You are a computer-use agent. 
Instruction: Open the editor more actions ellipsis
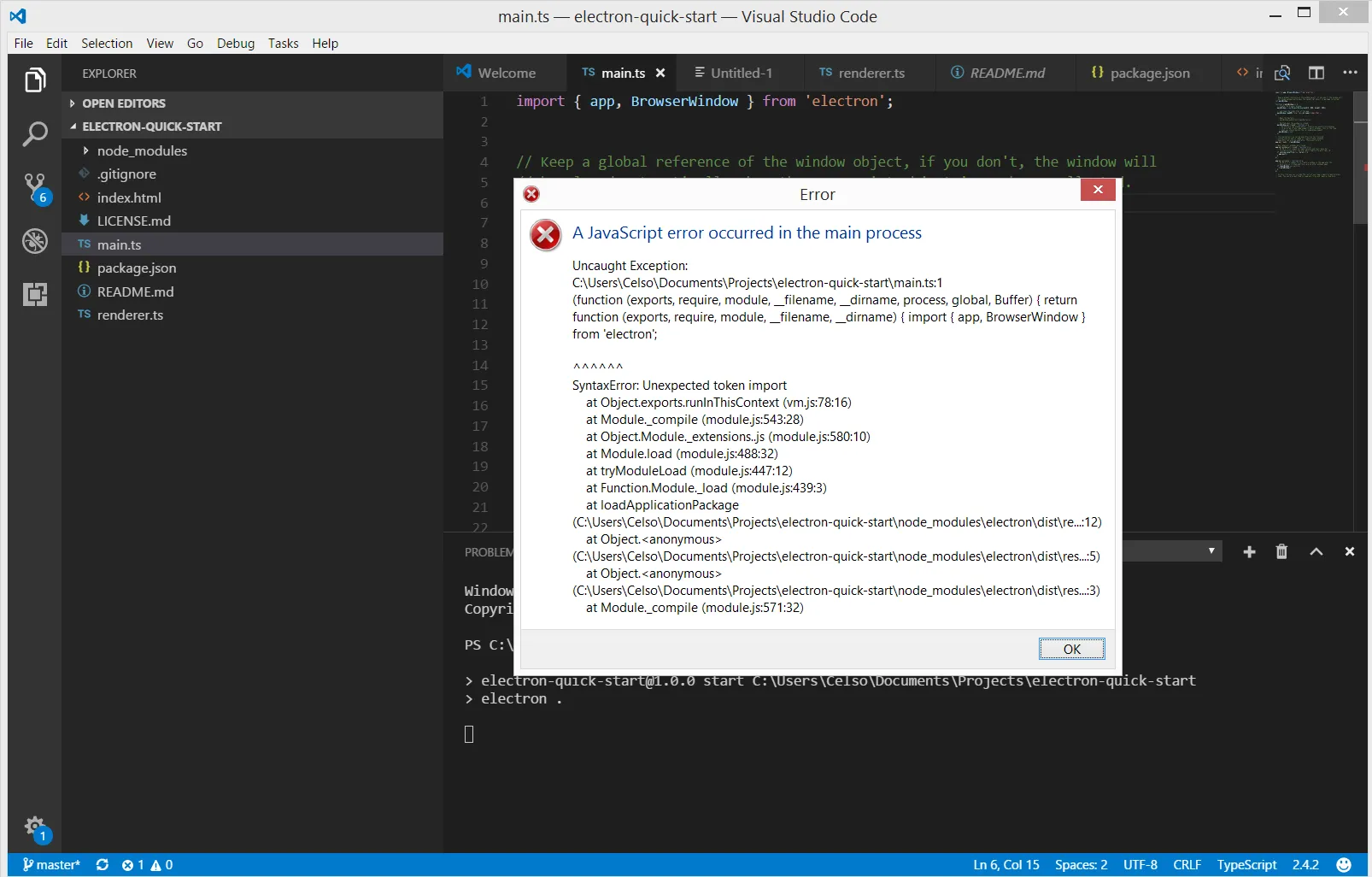coord(1350,73)
